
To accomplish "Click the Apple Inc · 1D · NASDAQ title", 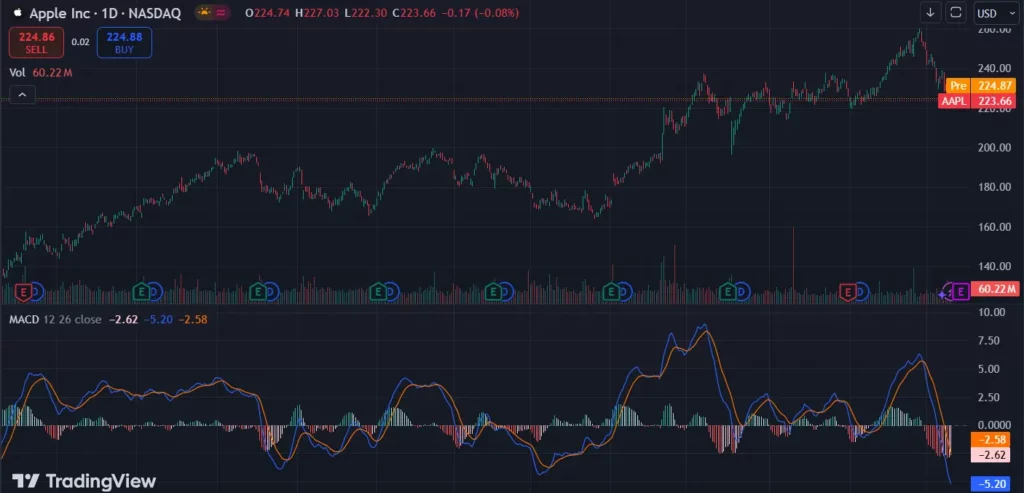I will pos(103,13).
